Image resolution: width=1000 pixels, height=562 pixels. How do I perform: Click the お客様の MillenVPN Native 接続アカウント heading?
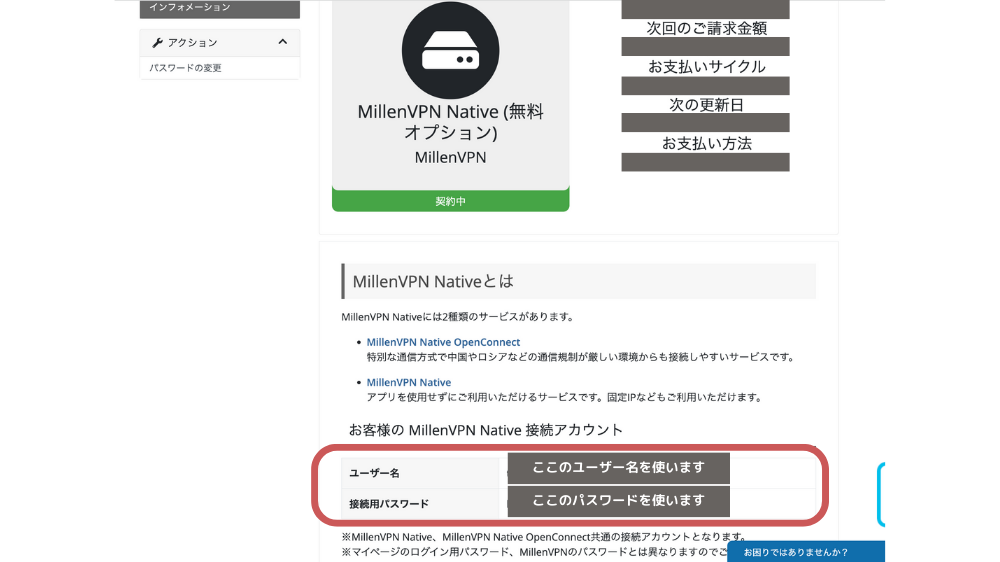point(485,430)
